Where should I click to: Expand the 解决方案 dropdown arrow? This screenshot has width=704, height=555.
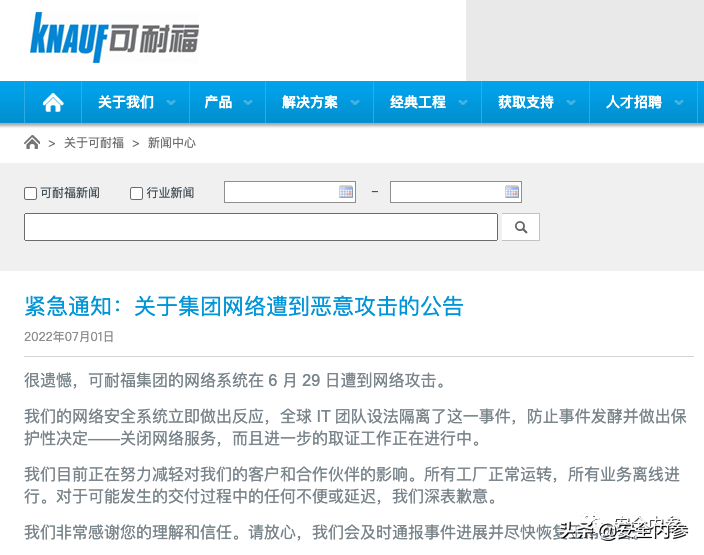point(355,103)
